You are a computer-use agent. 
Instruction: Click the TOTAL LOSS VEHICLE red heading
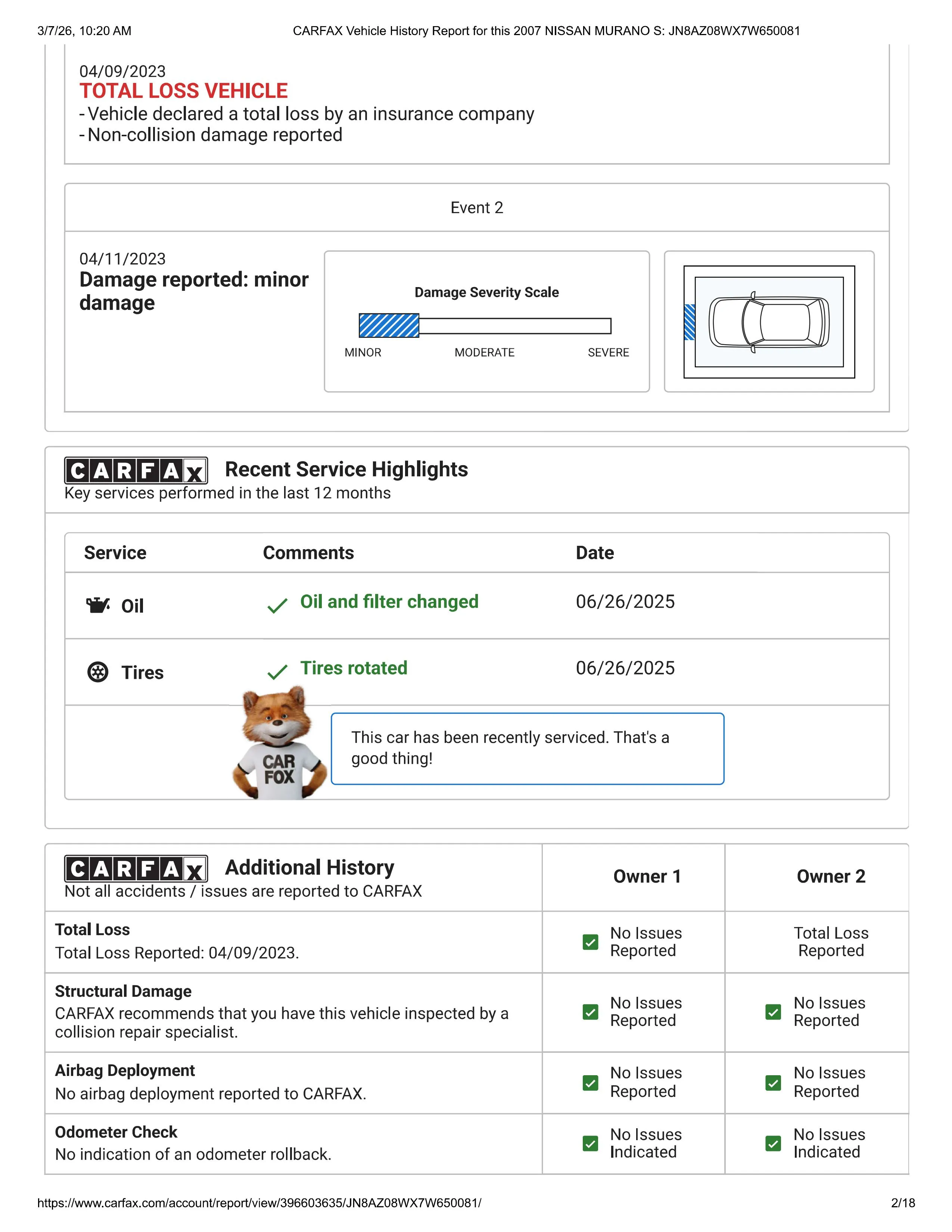tap(183, 91)
